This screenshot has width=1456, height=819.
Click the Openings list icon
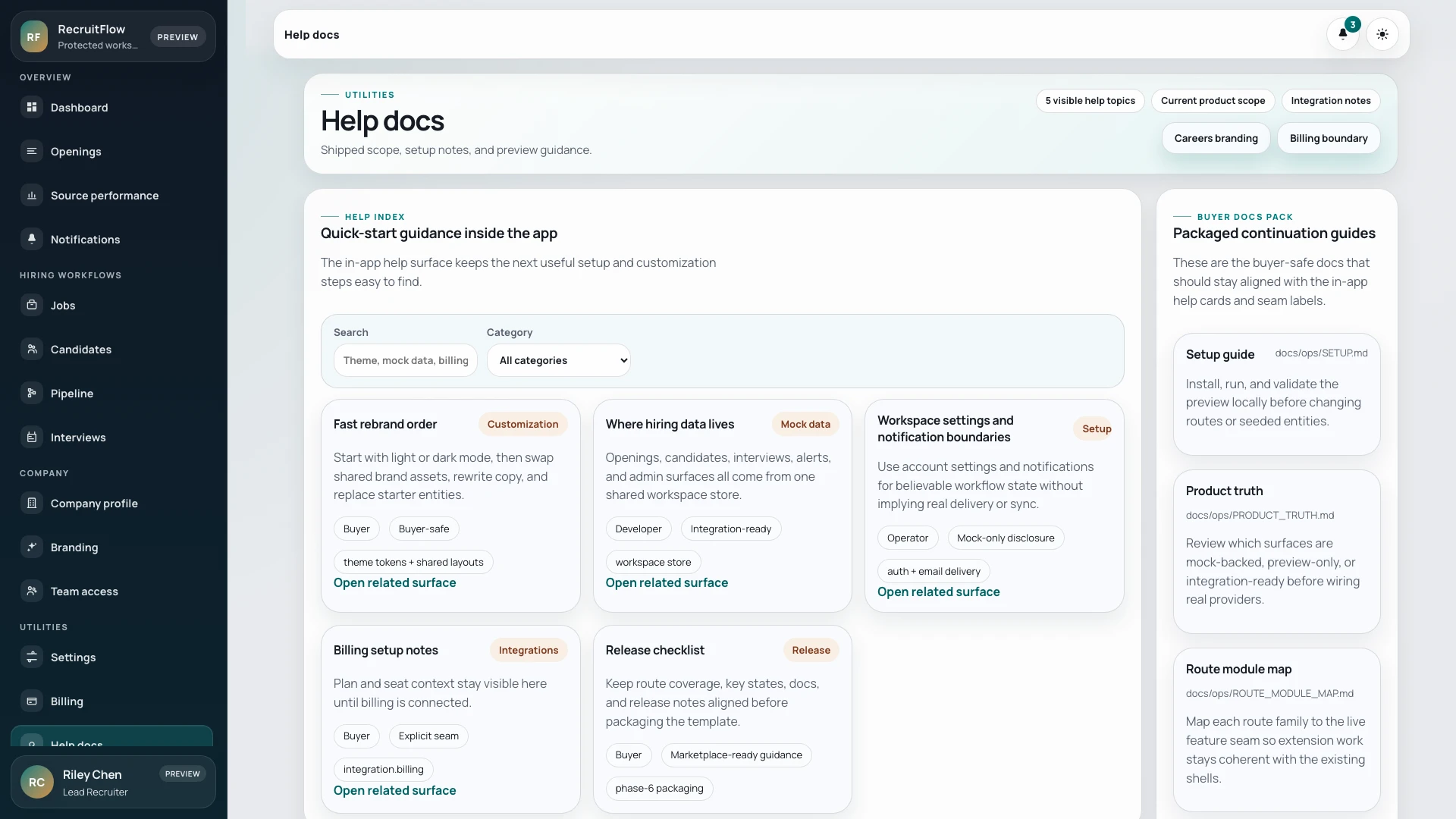[x=32, y=152]
